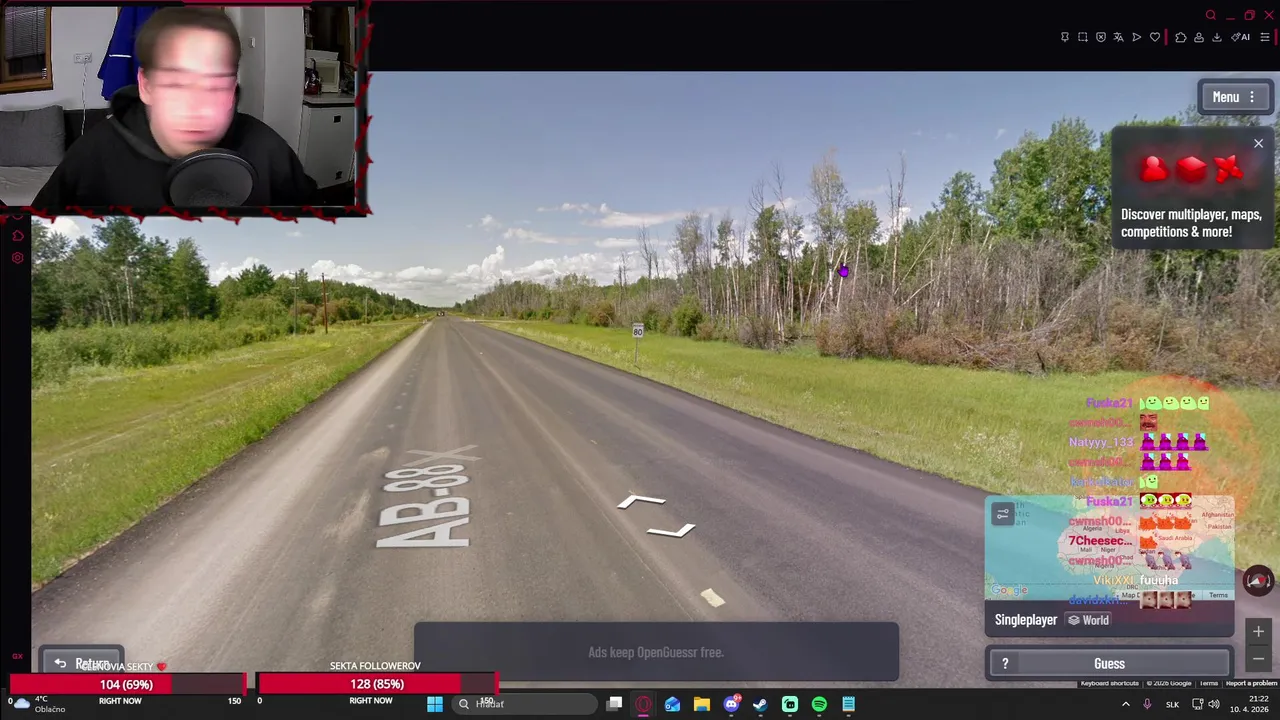Image resolution: width=1280 pixels, height=720 pixels.
Task: Open the Notepad taskbar icon
Action: pos(848,704)
